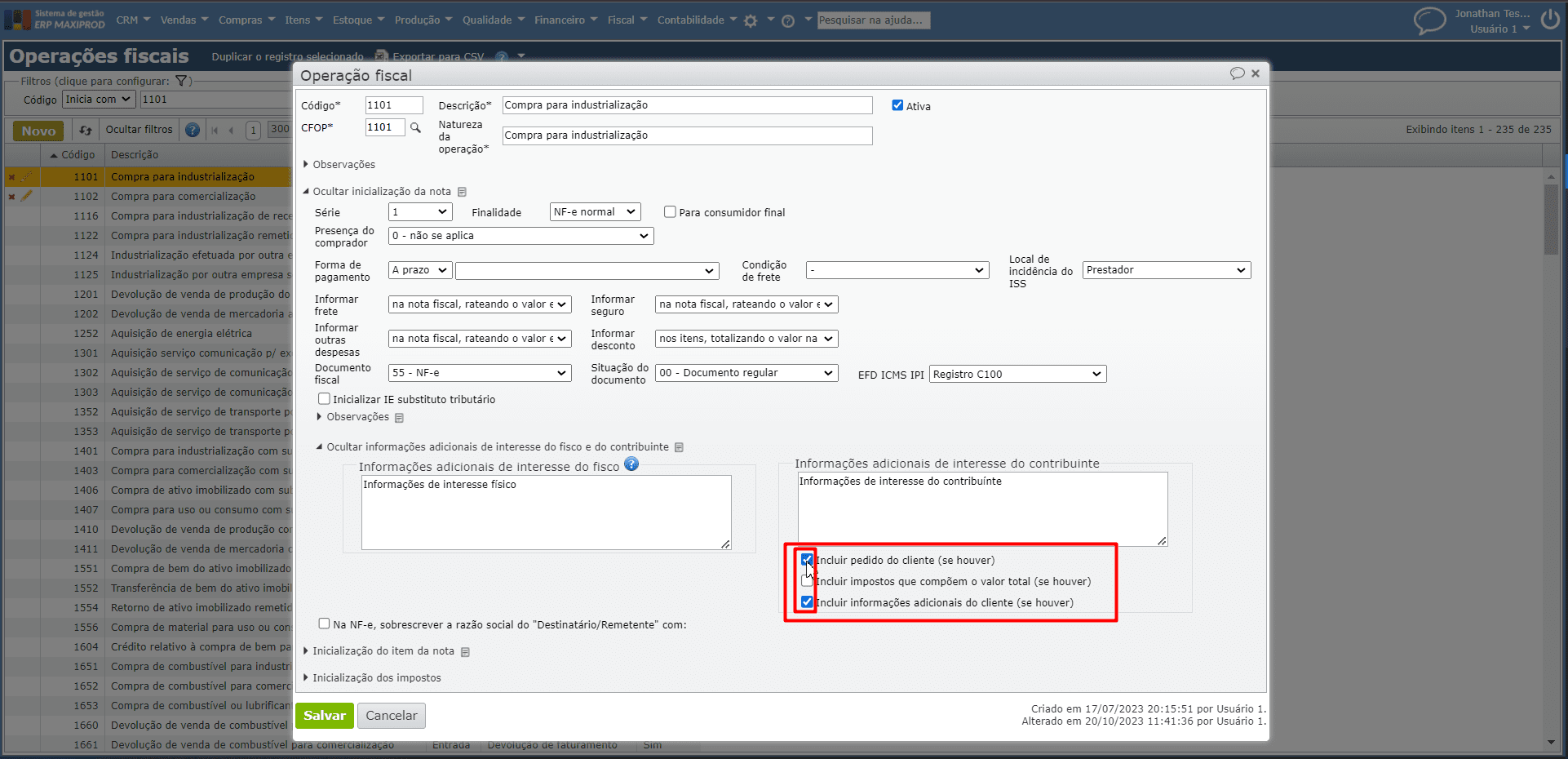Open the Estoque menu
This screenshot has width=1568, height=759.
tap(359, 20)
